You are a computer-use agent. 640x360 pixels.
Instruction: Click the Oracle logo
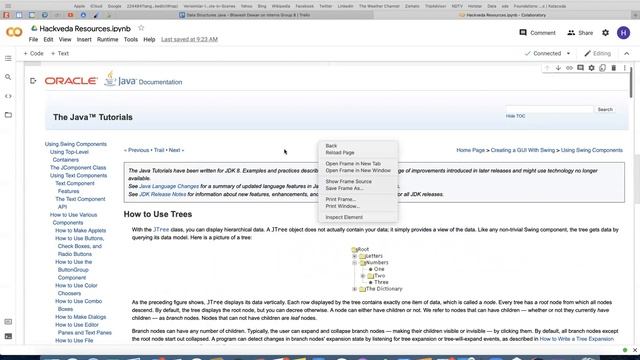[71, 81]
